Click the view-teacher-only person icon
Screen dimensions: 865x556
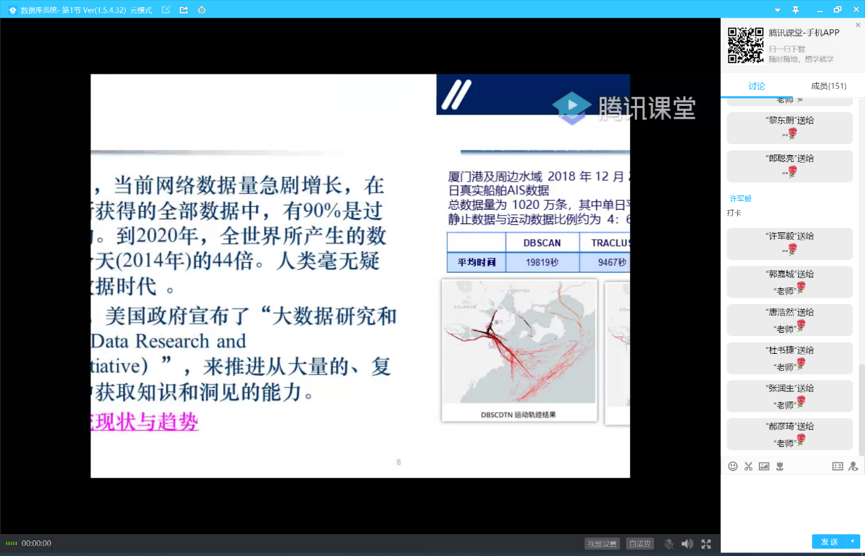[x=853, y=466]
